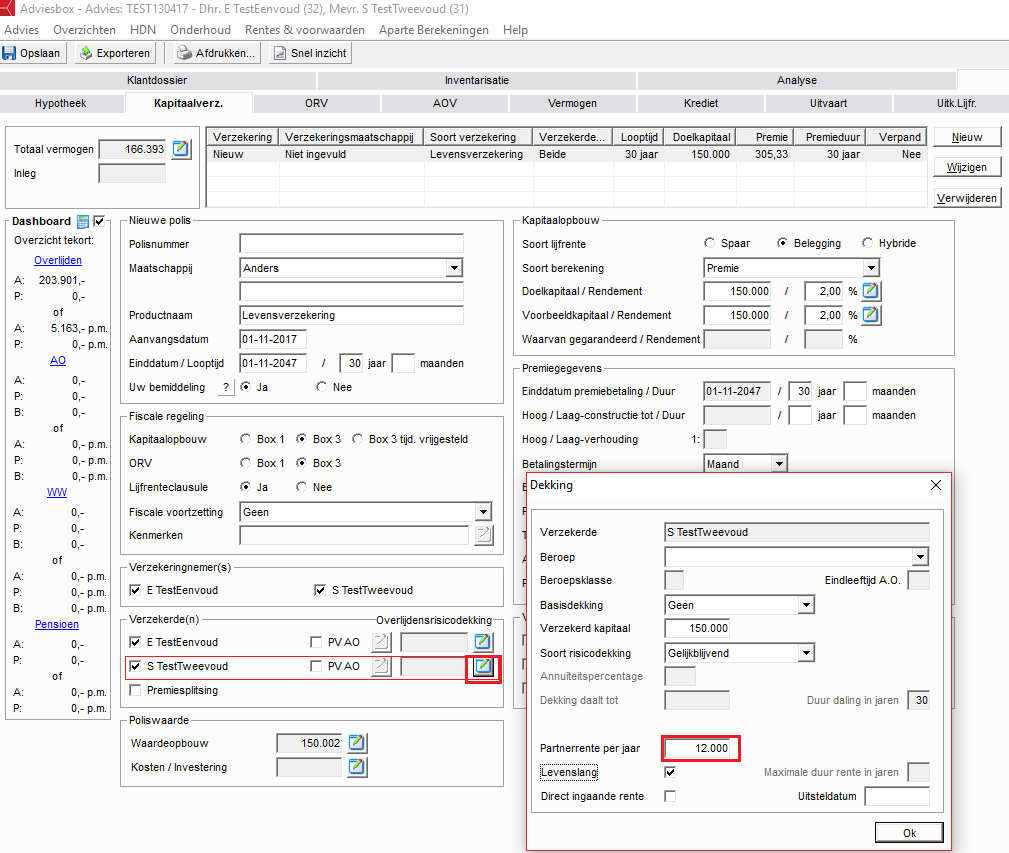Open the Rentes & voorwaarden menu
Image resolution: width=1009 pixels, height=853 pixels.
point(304,30)
